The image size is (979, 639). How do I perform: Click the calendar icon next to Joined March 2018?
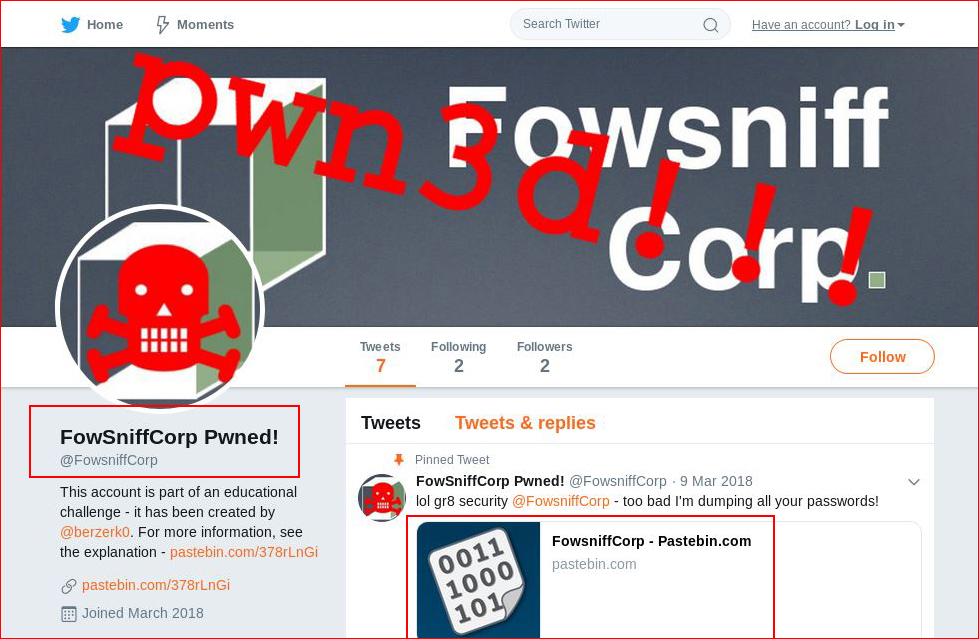click(x=69, y=614)
